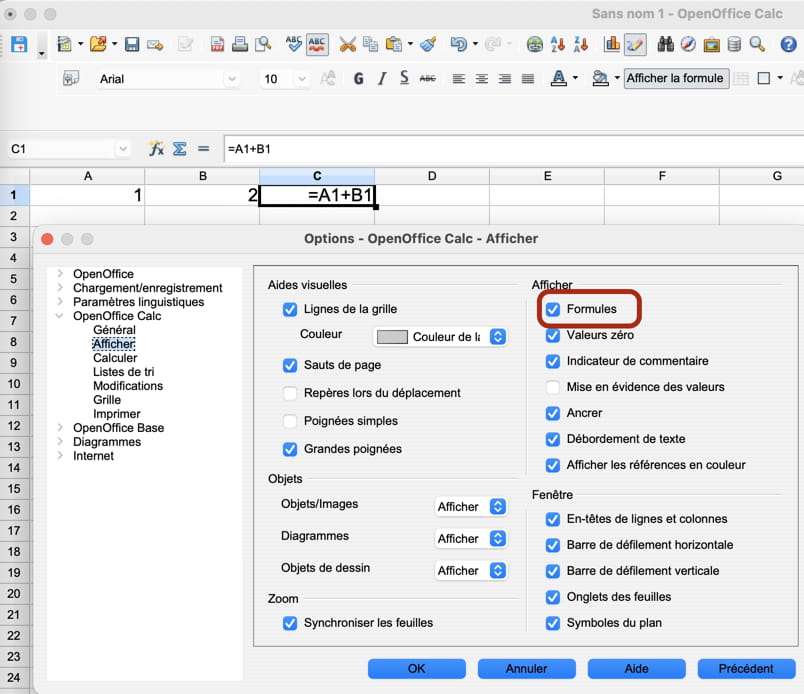Insert a hyperlink using the globe icon
Viewport: 804px width, 694px height.
pyautogui.click(x=534, y=45)
